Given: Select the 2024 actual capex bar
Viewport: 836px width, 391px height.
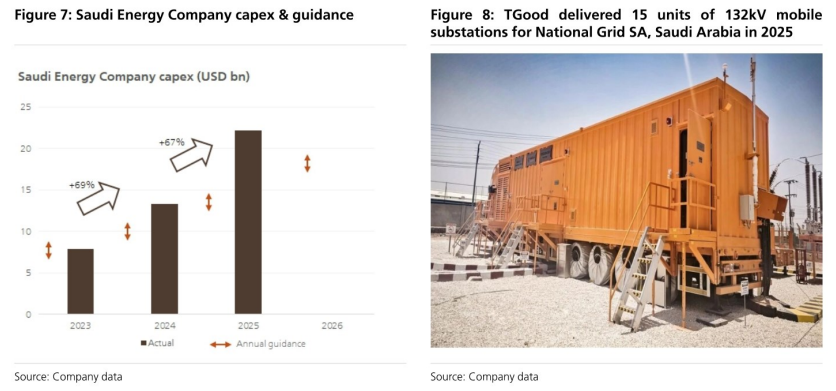Looking at the screenshot, I should tap(165, 259).
